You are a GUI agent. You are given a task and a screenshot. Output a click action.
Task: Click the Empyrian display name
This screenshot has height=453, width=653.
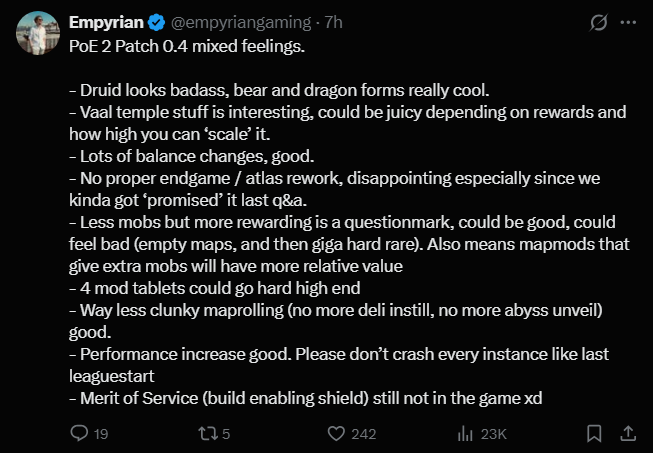[x=107, y=22]
